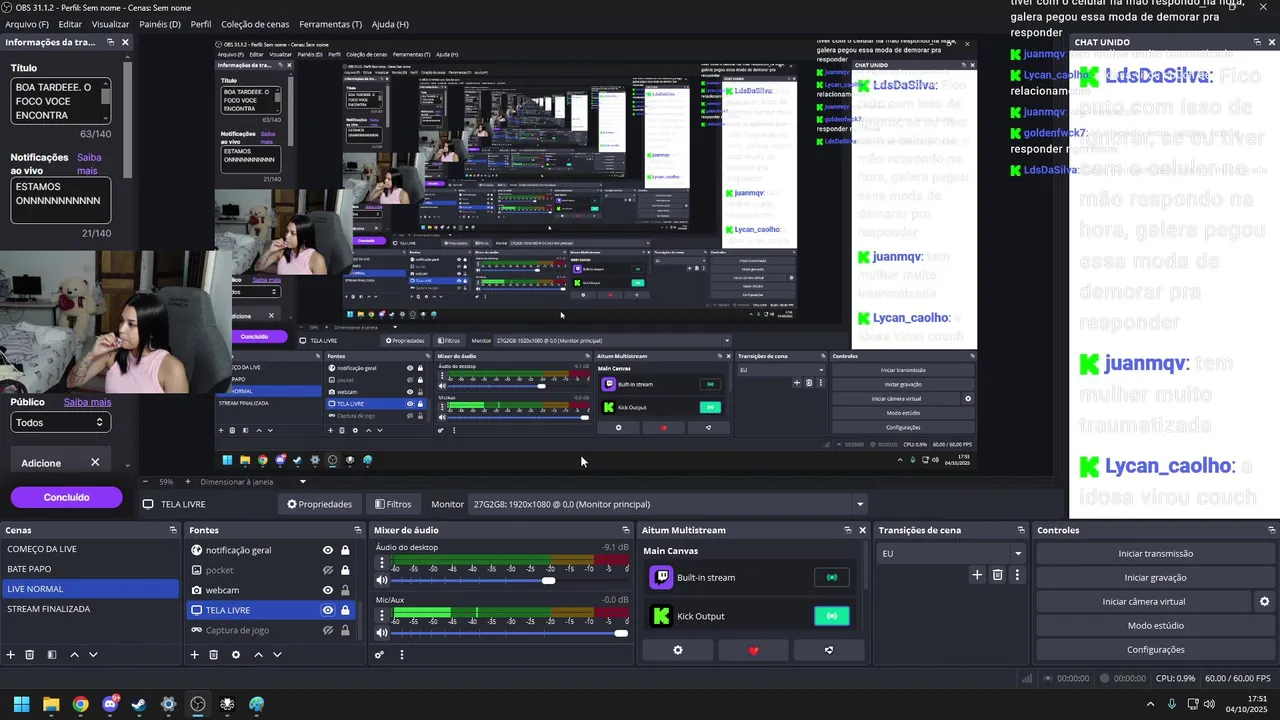Open the Editar menu
The width and height of the screenshot is (1280, 720).
point(70,24)
